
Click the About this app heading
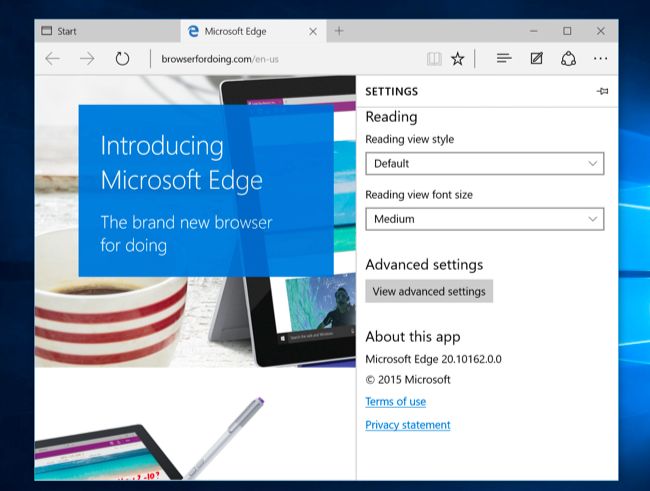[x=413, y=337]
